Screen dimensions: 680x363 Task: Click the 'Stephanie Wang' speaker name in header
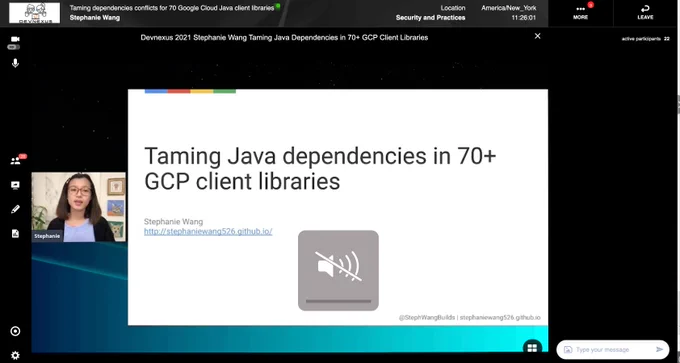click(95, 18)
